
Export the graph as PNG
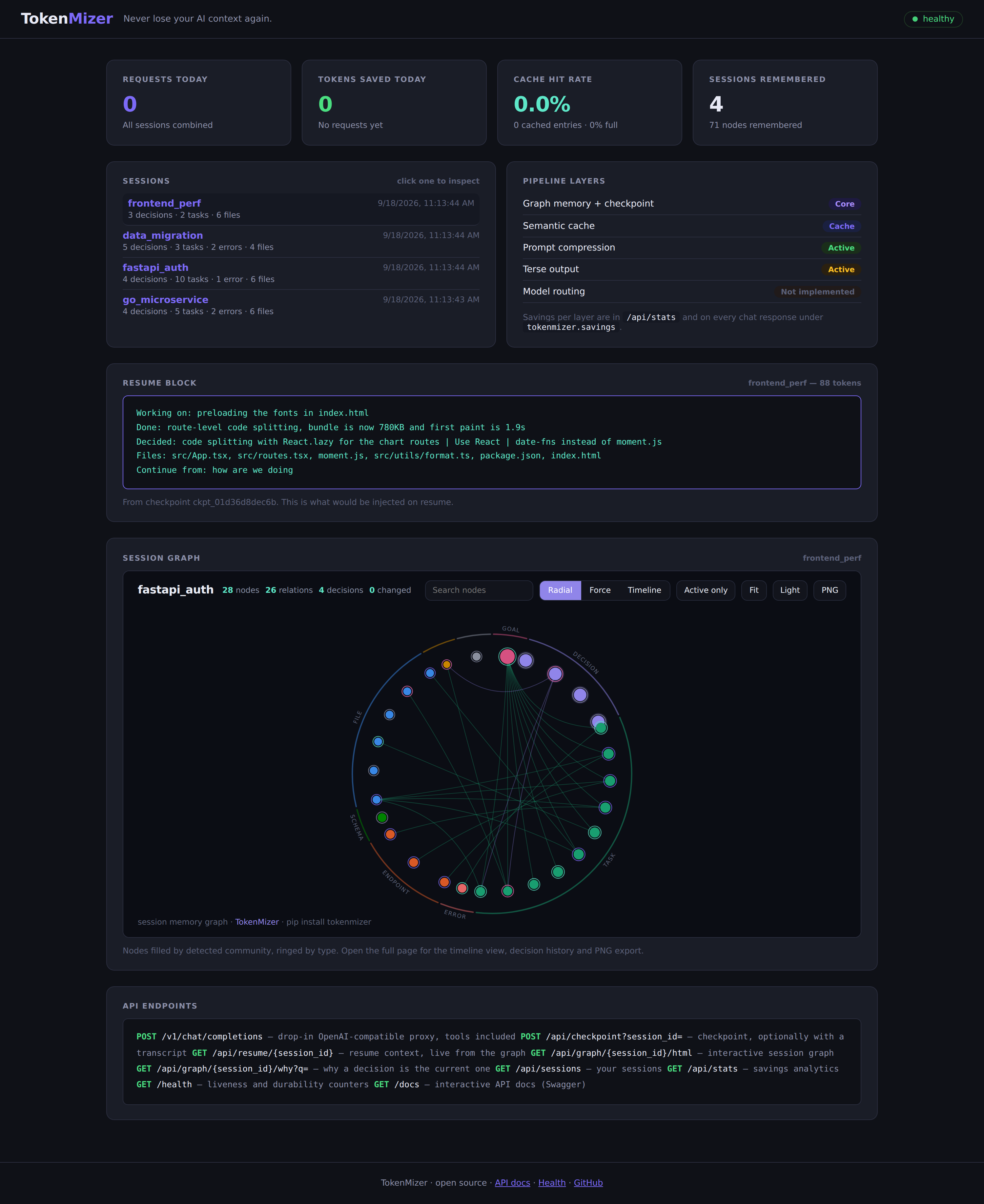point(829,590)
